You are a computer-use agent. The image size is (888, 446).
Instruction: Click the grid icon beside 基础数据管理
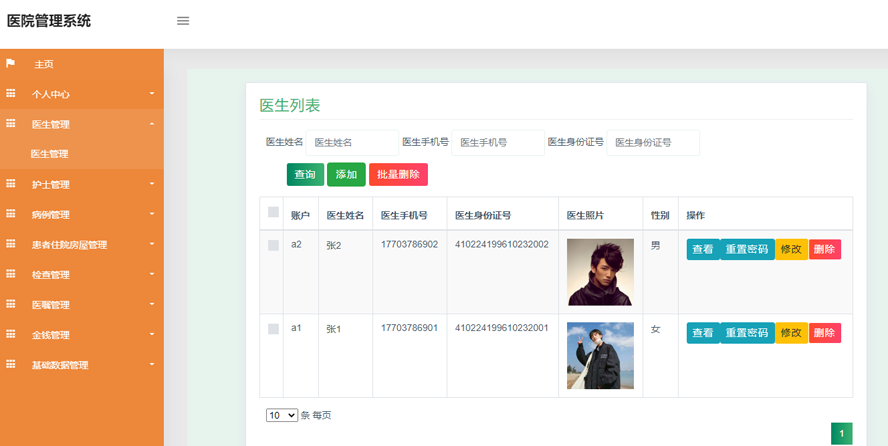11,364
